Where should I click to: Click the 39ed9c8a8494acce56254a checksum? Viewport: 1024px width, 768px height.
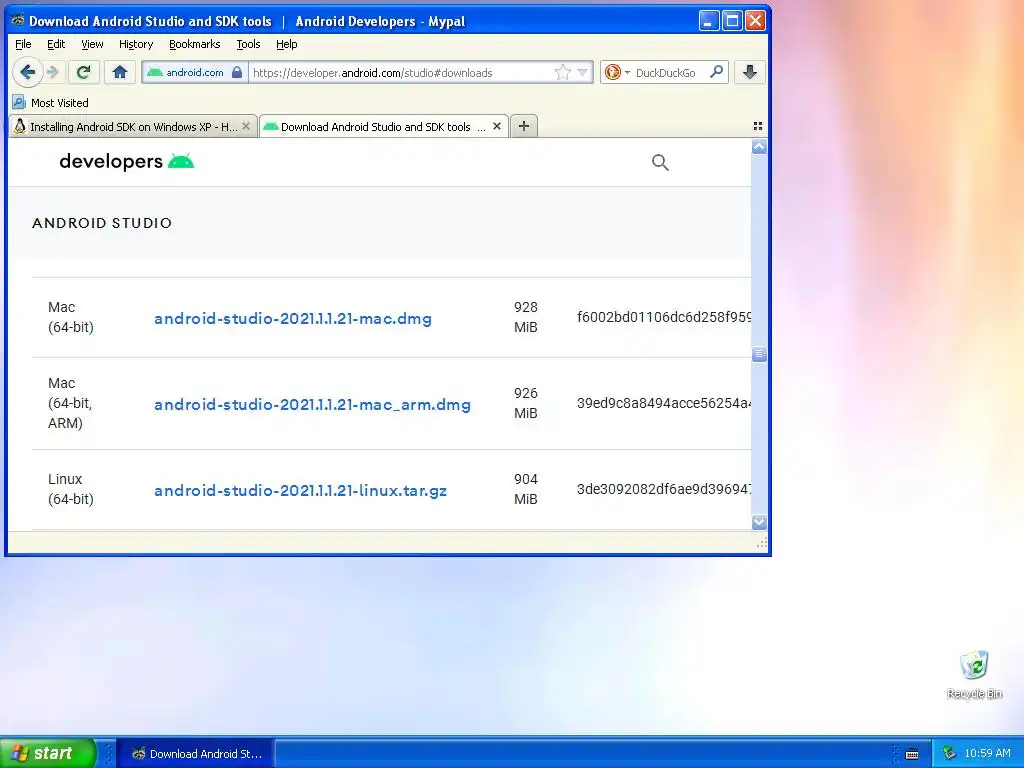coord(664,404)
